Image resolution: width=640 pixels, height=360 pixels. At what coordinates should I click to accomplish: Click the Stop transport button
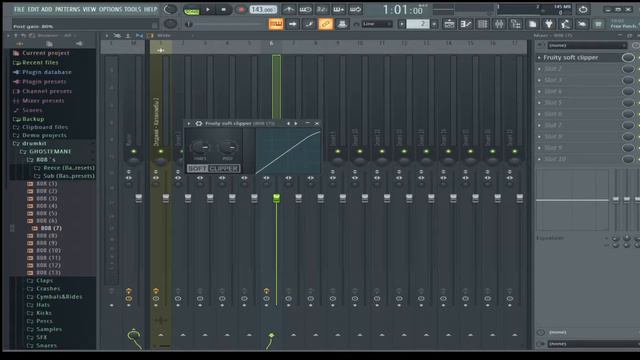click(223, 9)
